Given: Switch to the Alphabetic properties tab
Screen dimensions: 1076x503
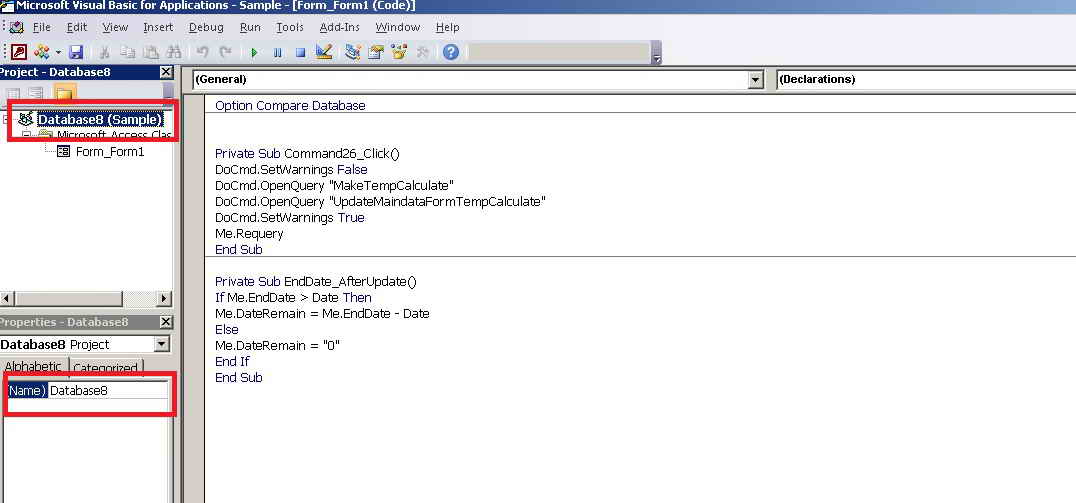Looking at the screenshot, I should (33, 366).
